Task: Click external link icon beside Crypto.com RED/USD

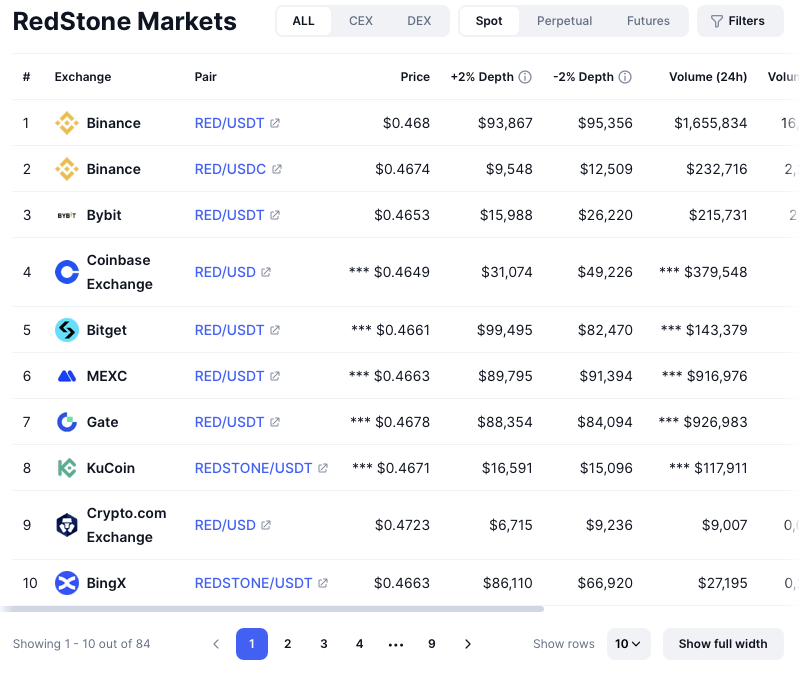Action: point(266,525)
